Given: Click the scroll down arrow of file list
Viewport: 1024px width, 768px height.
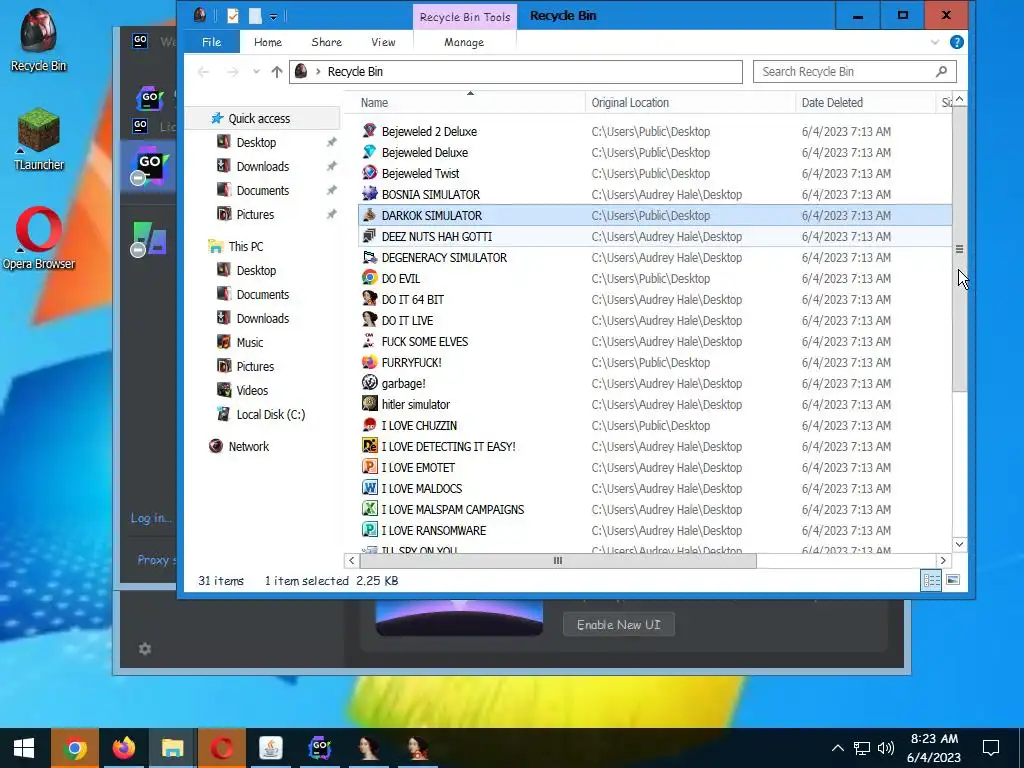Looking at the screenshot, I should pos(959,544).
